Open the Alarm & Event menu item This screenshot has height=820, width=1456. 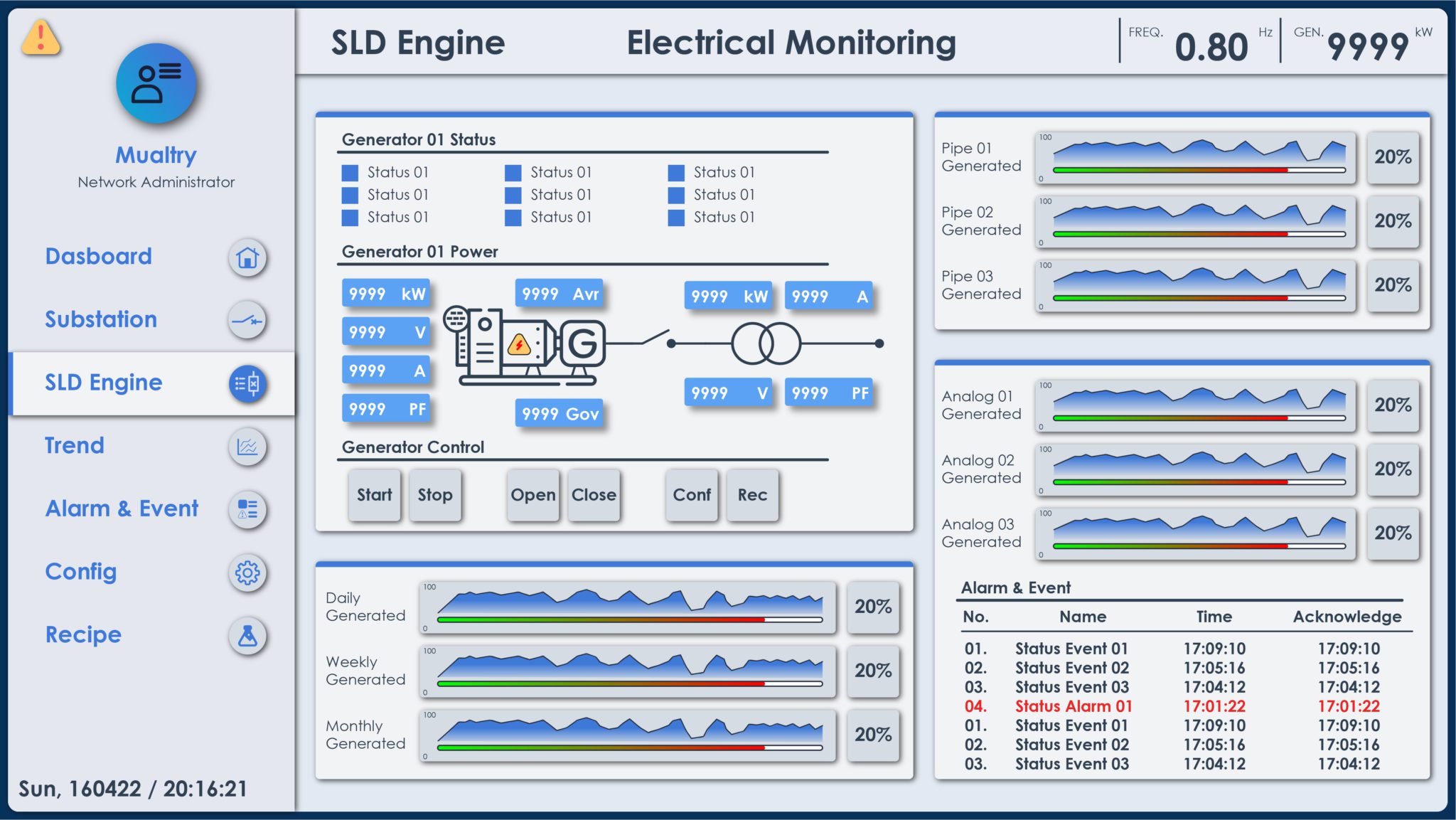pos(122,508)
